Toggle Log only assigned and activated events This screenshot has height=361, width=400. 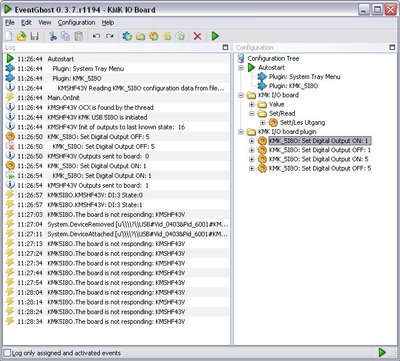(x=7, y=353)
